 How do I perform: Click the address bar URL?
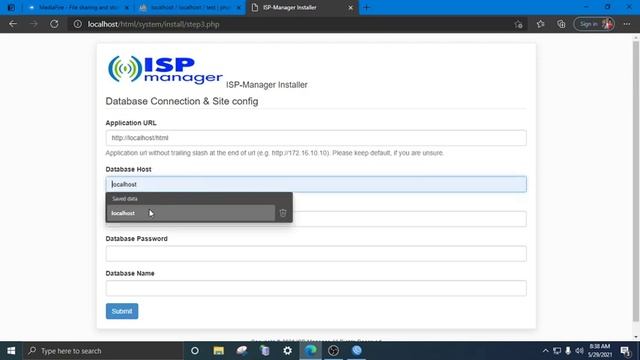tap(153, 24)
